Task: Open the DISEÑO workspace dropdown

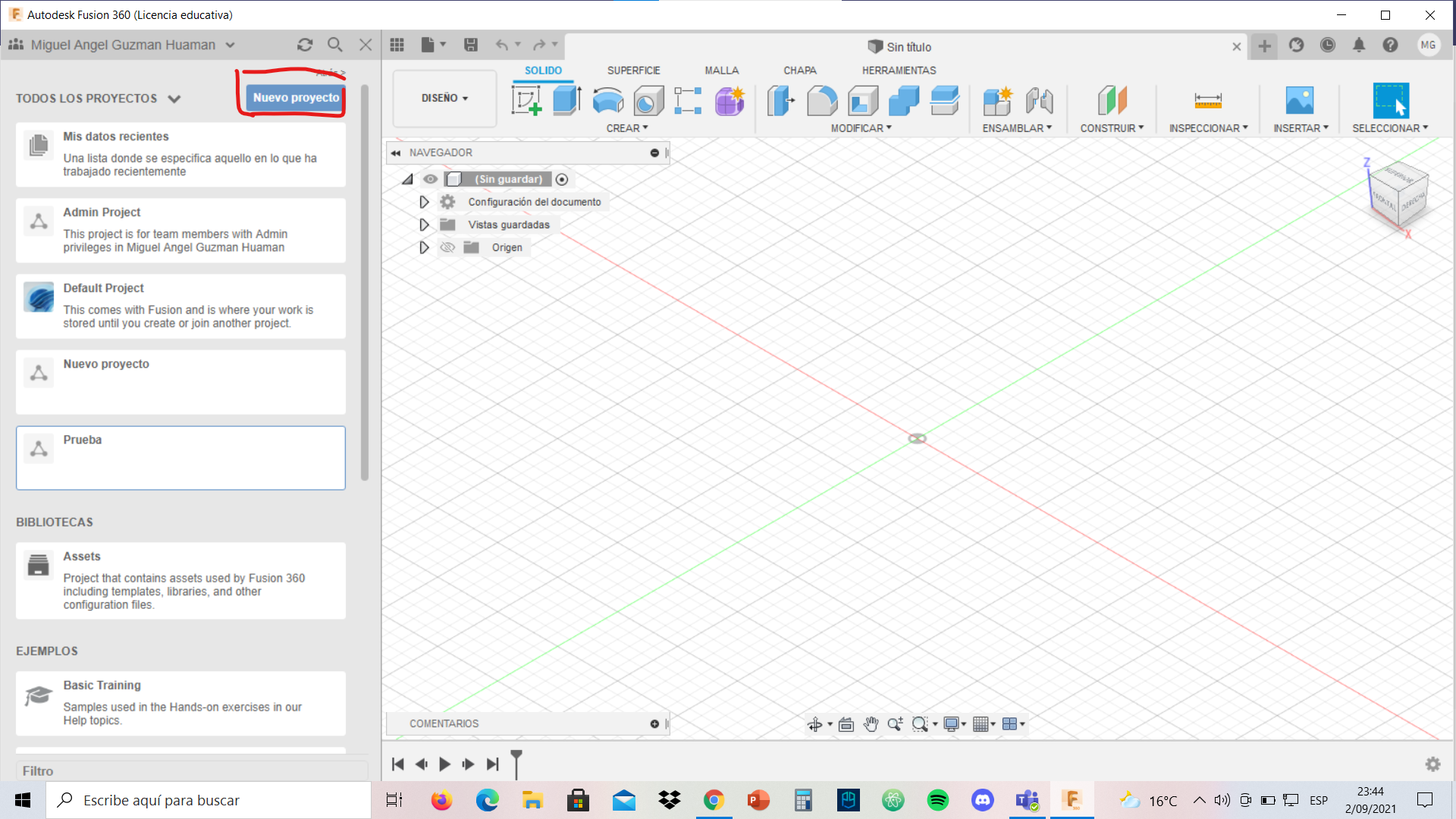Action: point(444,99)
